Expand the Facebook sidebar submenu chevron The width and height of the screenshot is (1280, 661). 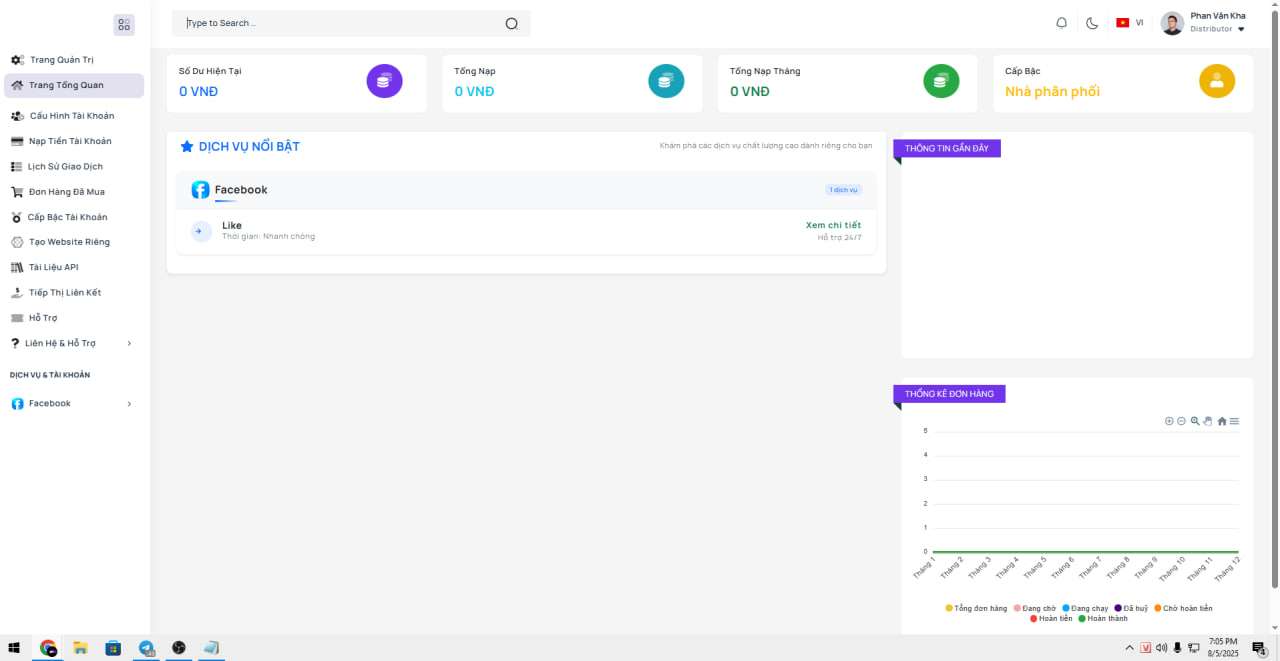[129, 404]
